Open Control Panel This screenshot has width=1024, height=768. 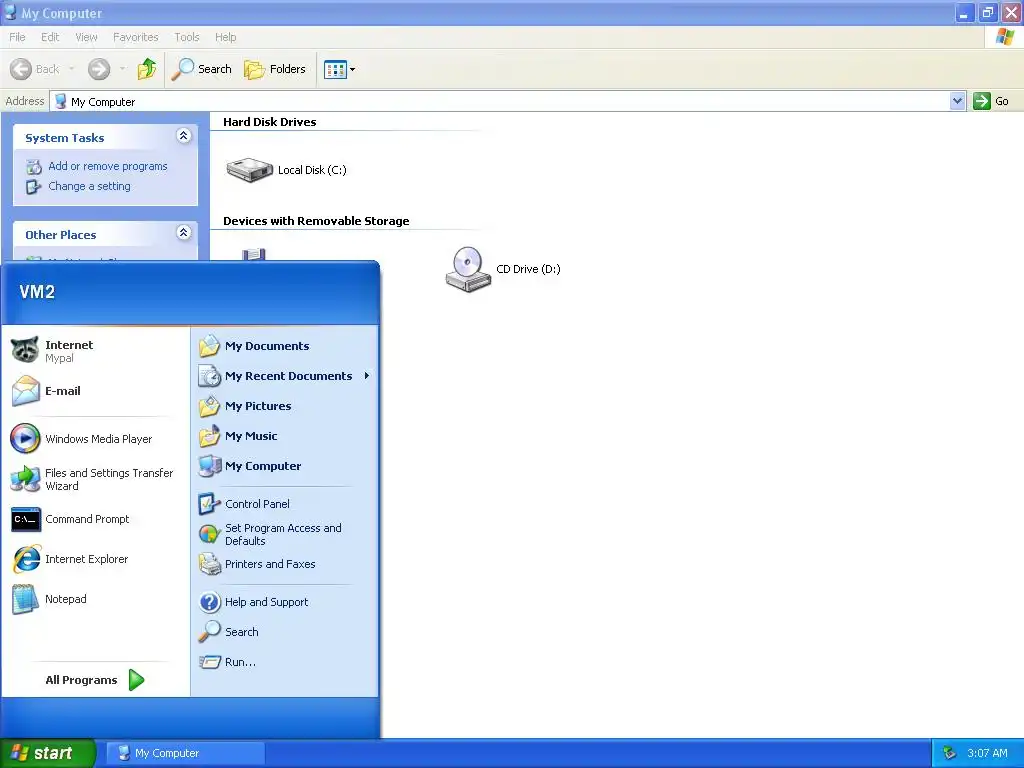284,504
